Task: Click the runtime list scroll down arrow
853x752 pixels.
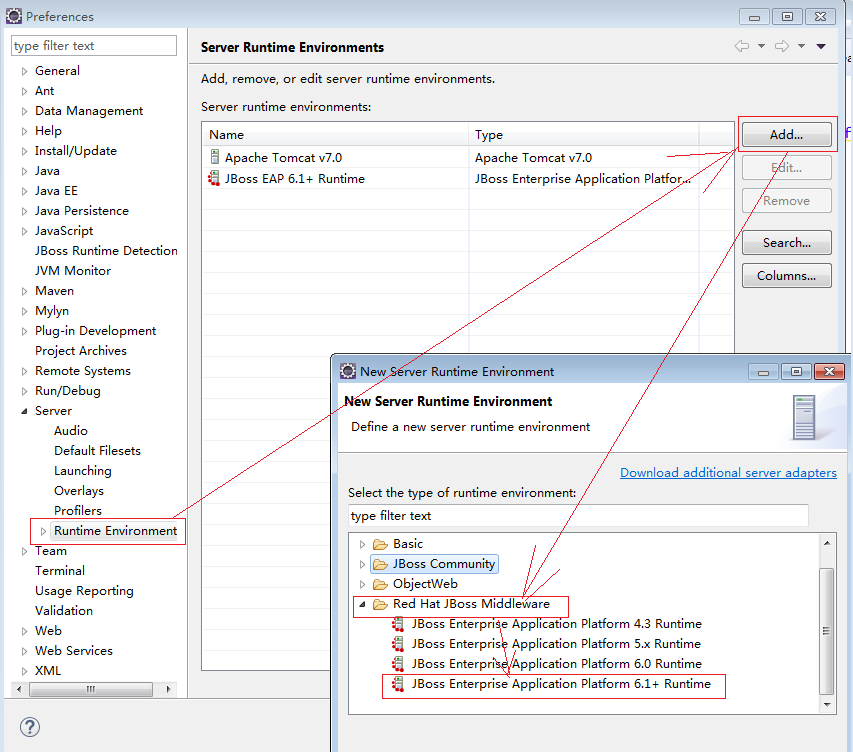Action: click(x=827, y=705)
